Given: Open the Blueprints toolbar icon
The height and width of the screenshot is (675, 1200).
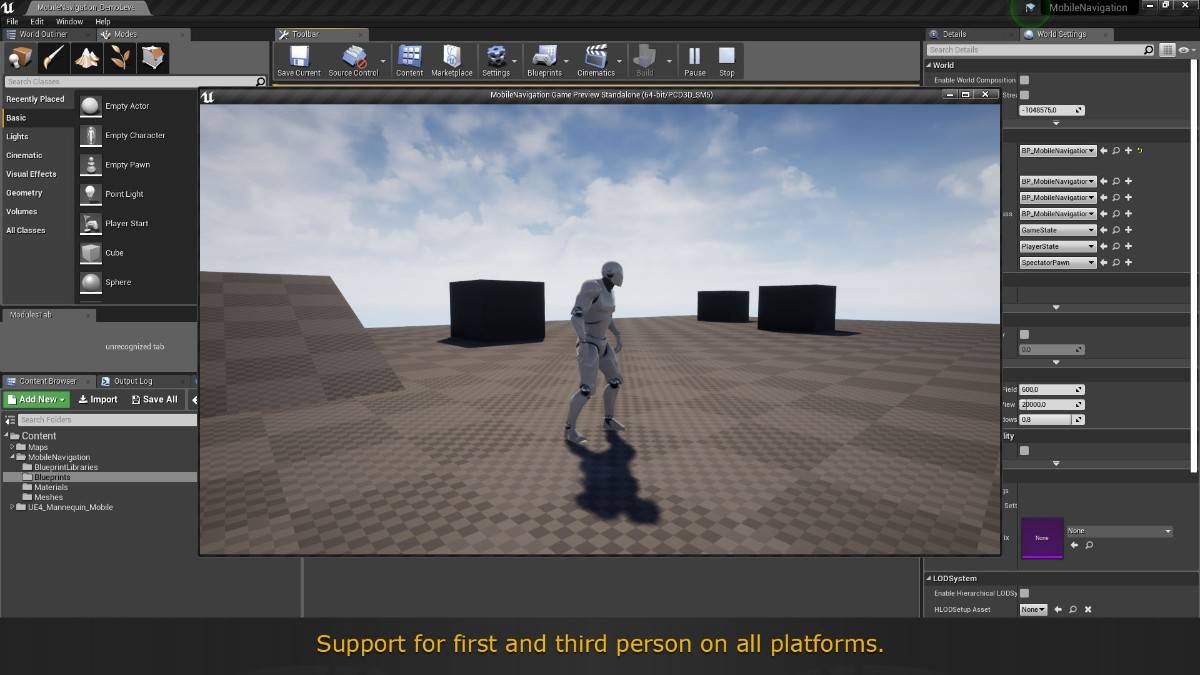Looking at the screenshot, I should pyautogui.click(x=544, y=56).
